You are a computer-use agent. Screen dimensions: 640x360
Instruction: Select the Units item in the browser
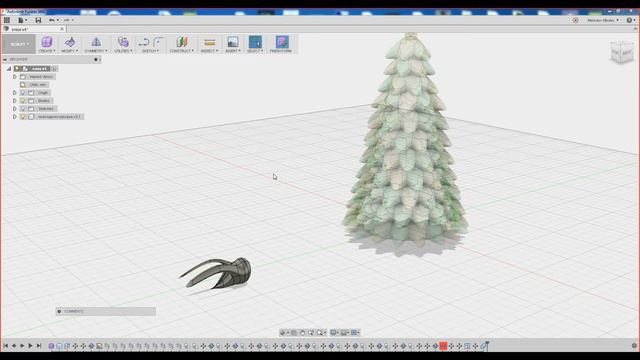point(38,84)
